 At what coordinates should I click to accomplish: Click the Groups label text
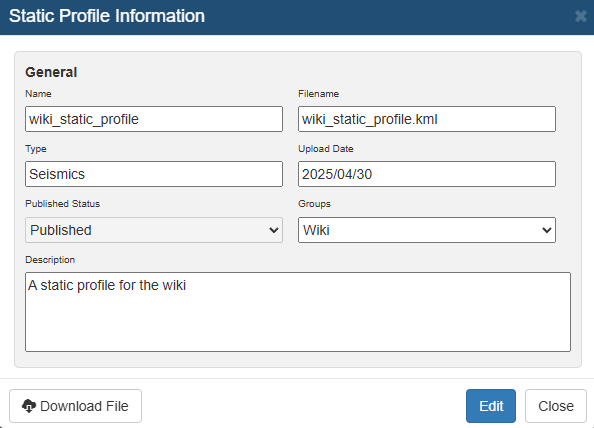tap(314, 203)
